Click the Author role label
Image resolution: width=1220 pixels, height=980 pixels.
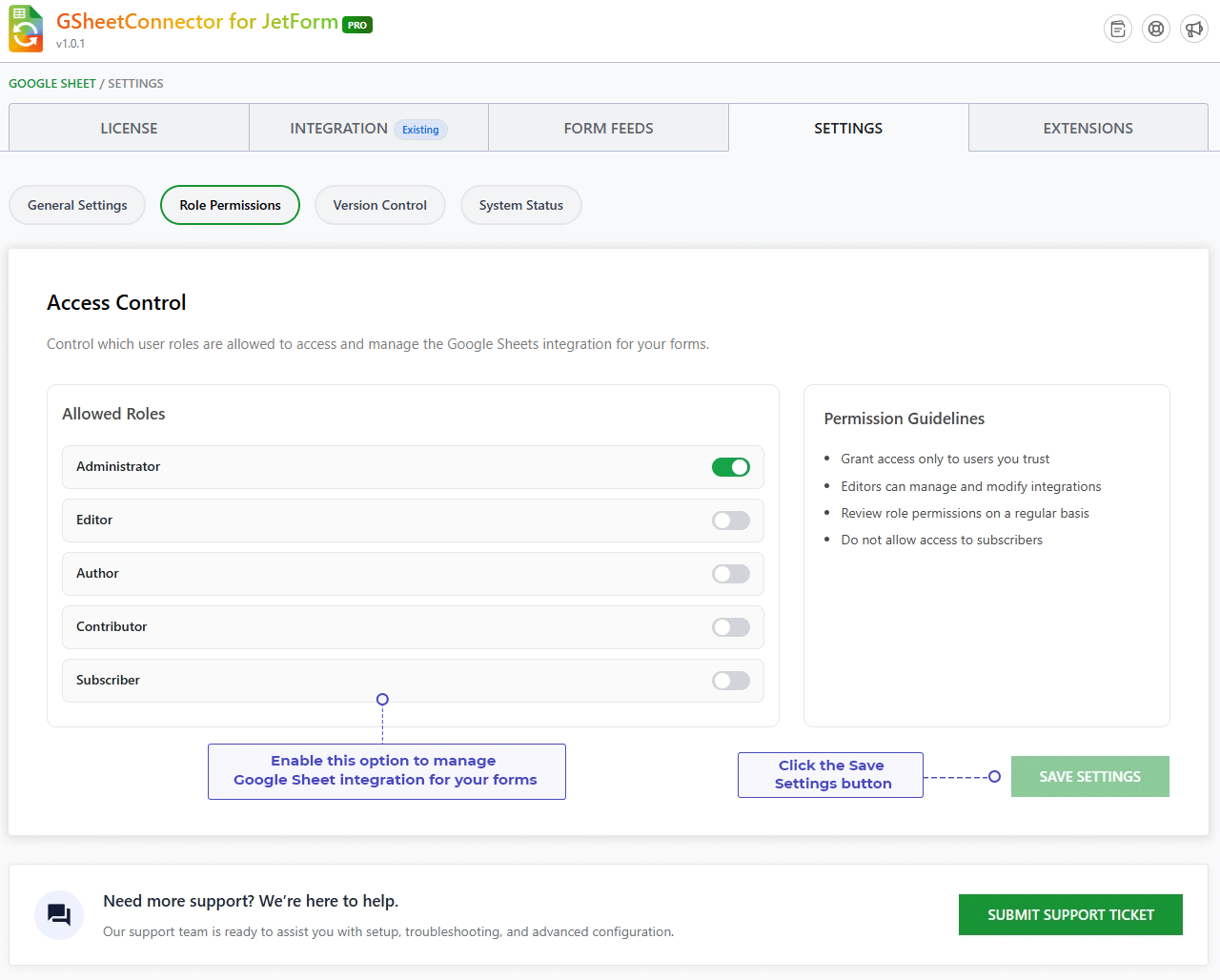97,573
